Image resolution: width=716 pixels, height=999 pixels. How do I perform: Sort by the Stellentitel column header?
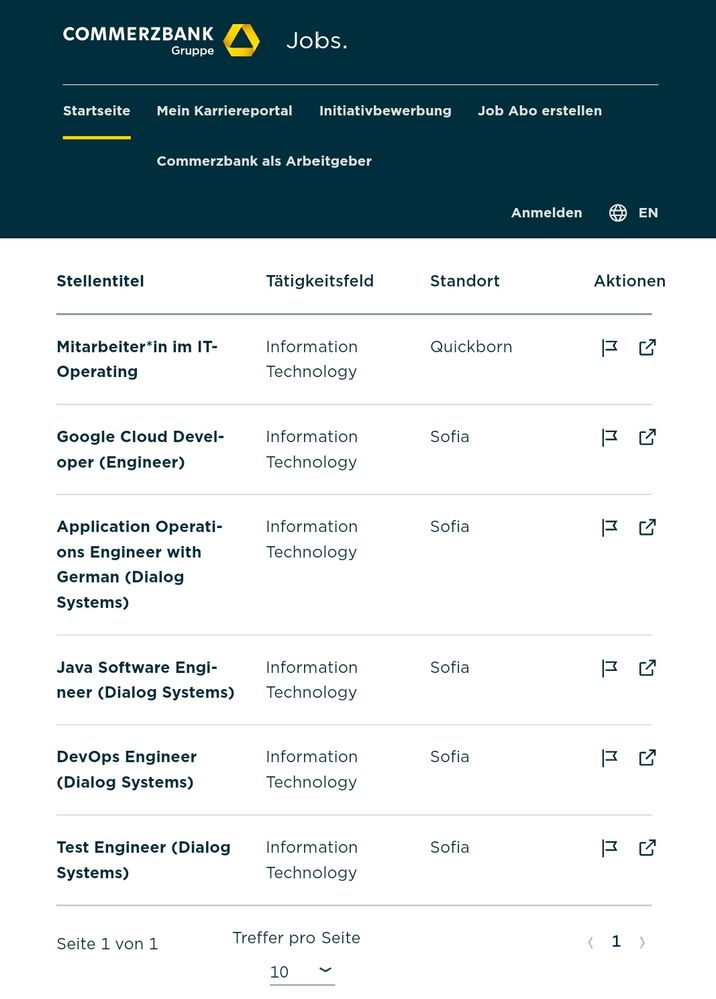[x=100, y=281]
